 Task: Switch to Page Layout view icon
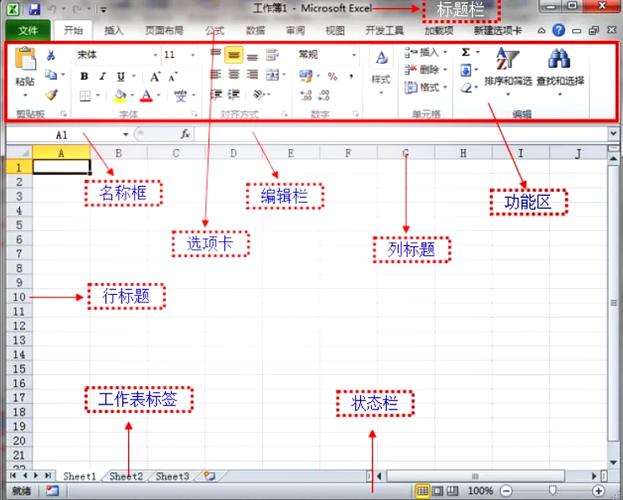tap(437, 491)
